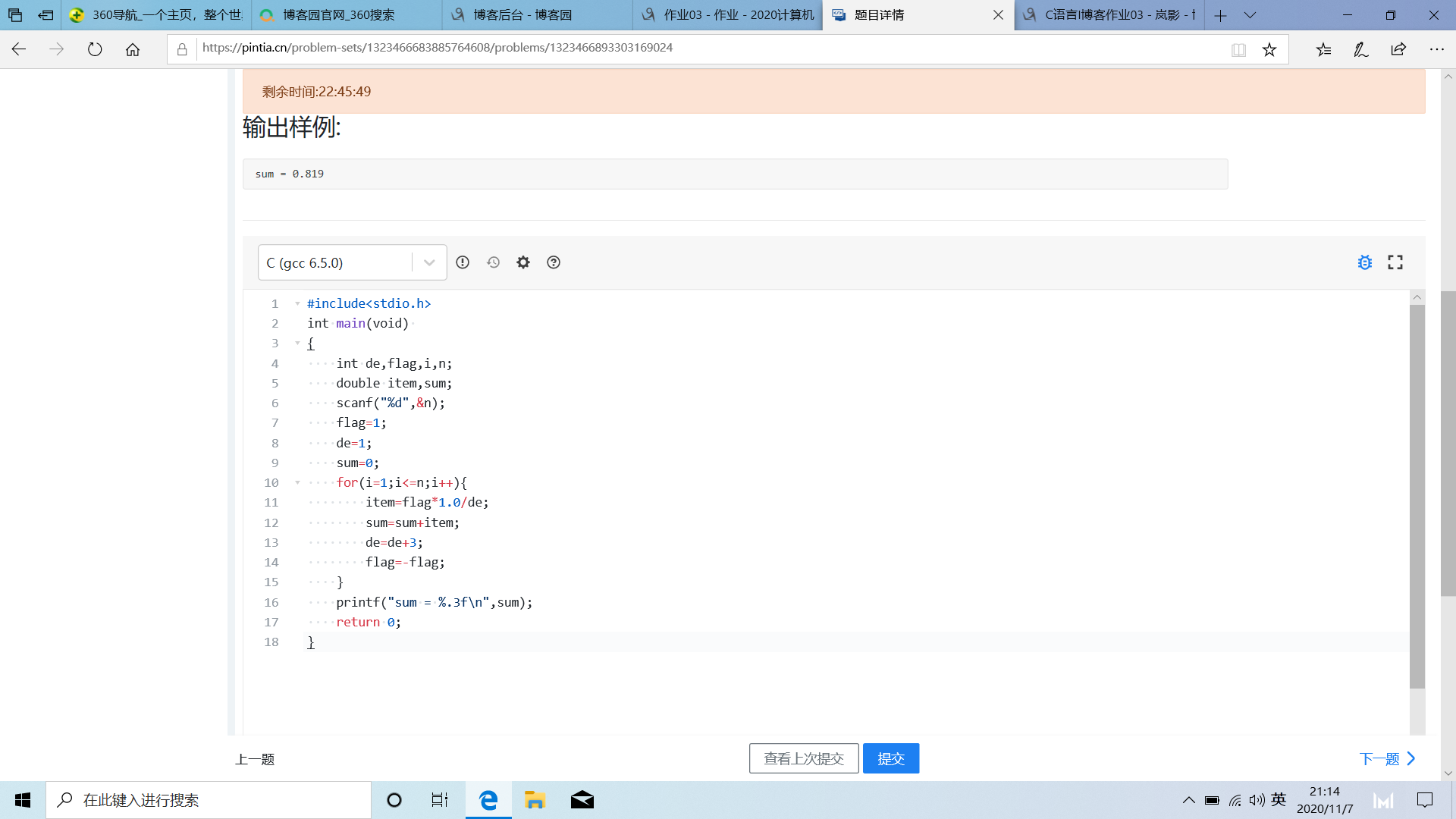
Task: Click the blue 提交 submit button
Action: [x=891, y=758]
